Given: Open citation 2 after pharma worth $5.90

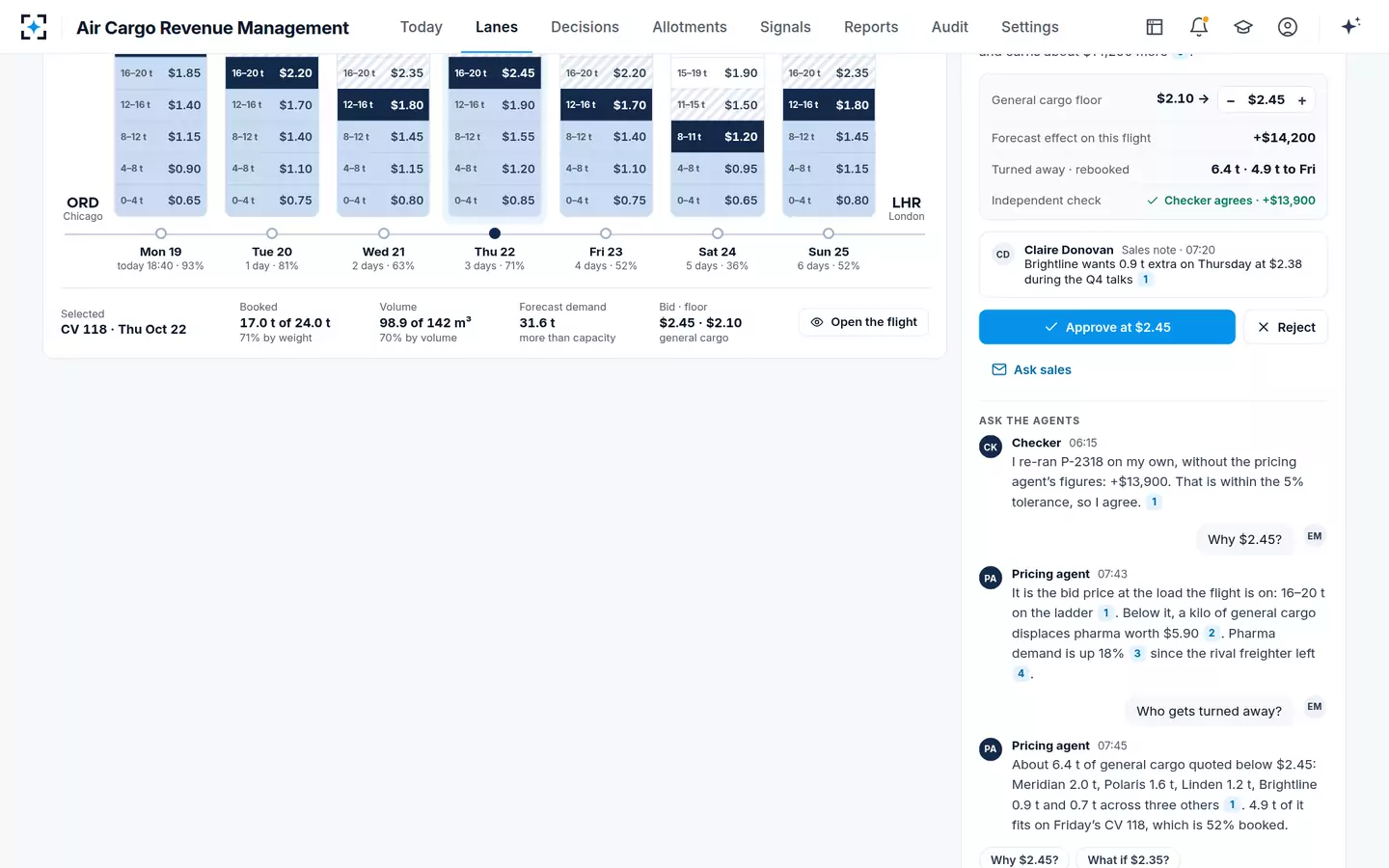Looking at the screenshot, I should coord(1212,634).
